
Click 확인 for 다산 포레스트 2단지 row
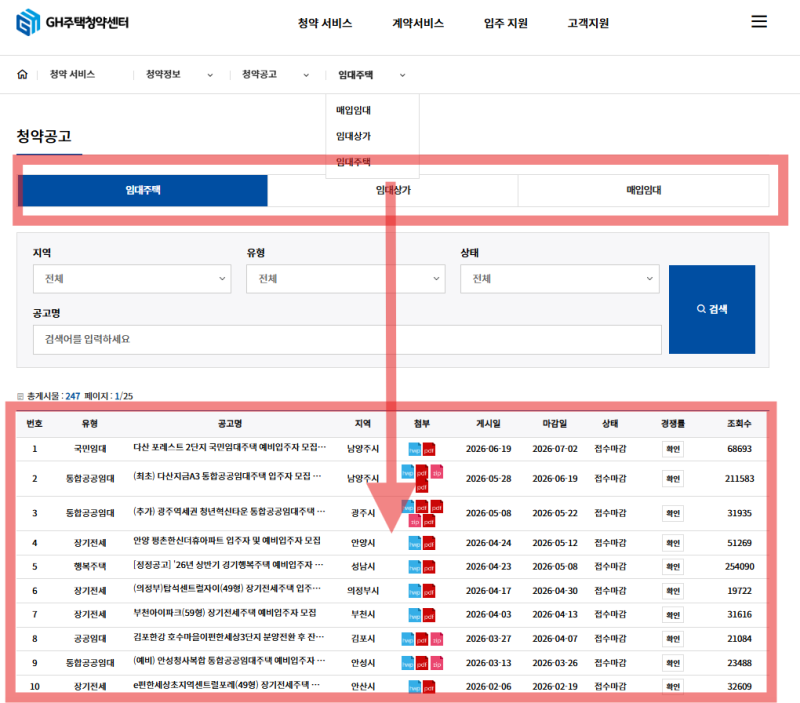673,449
